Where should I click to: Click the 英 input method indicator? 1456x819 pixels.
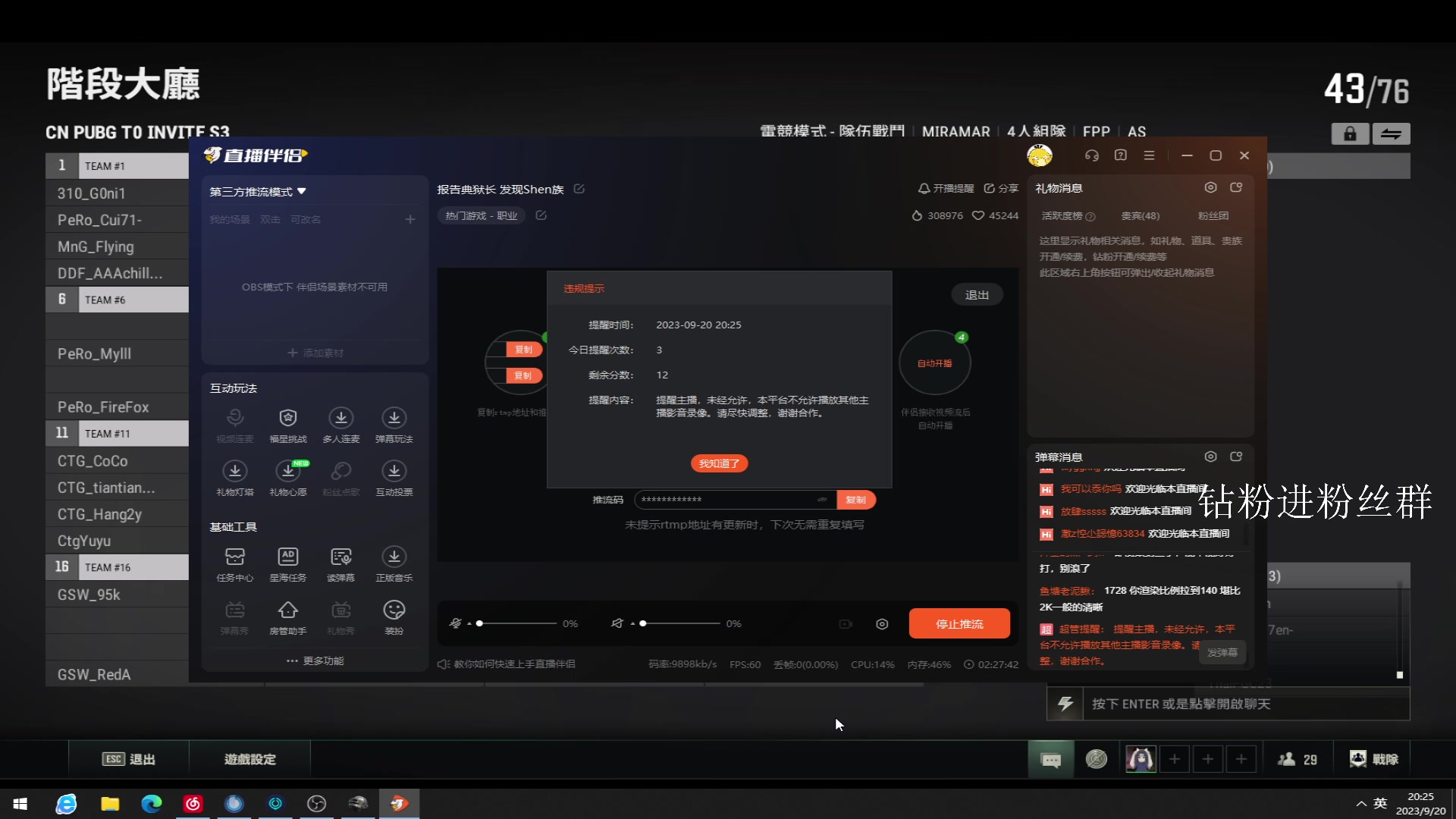click(x=1380, y=804)
